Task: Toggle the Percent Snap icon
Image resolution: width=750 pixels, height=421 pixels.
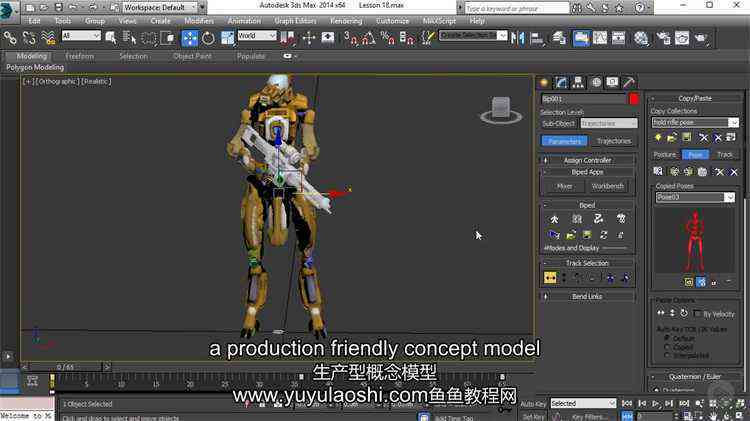Action: pos(387,38)
